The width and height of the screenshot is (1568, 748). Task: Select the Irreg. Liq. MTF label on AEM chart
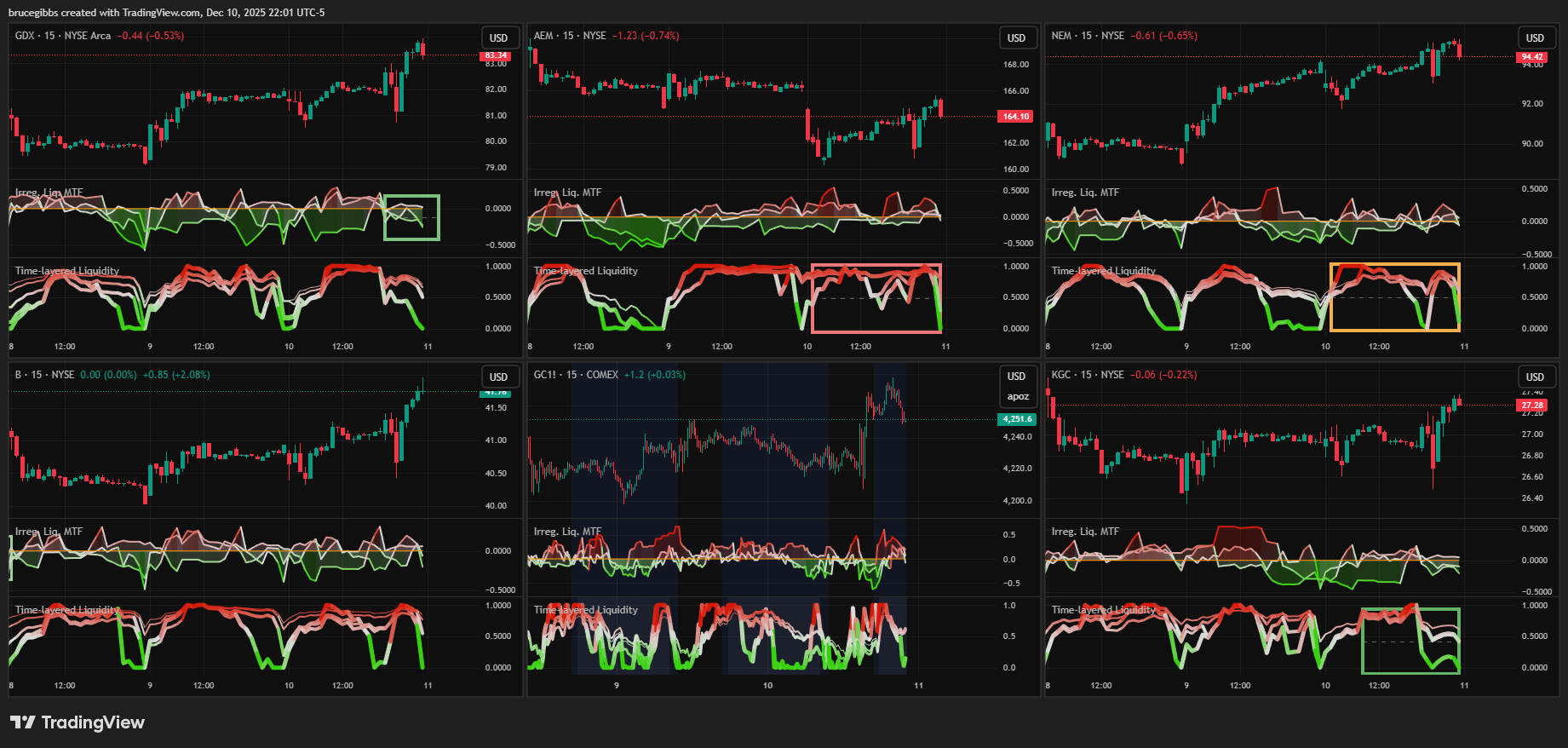tap(567, 193)
